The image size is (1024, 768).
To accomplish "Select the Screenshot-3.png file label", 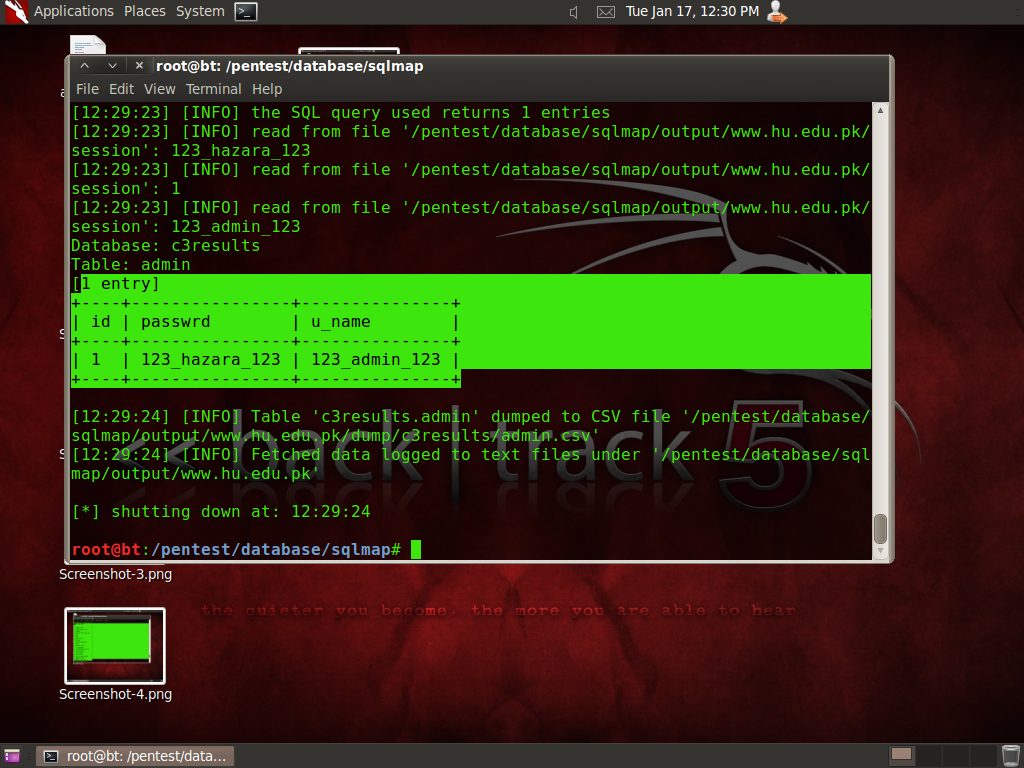I will (116, 574).
